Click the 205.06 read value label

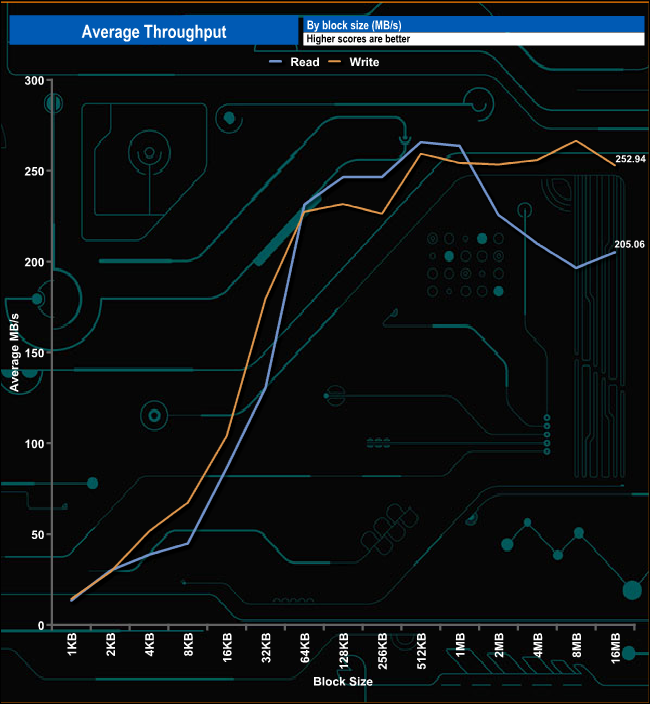point(629,244)
